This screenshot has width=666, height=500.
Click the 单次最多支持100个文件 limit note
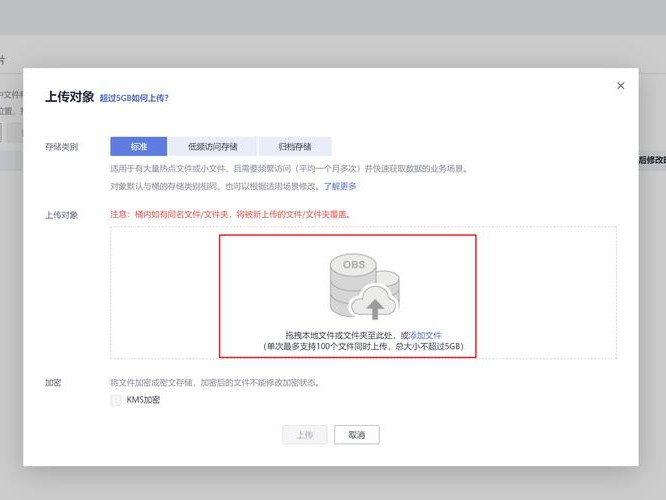pos(364,346)
